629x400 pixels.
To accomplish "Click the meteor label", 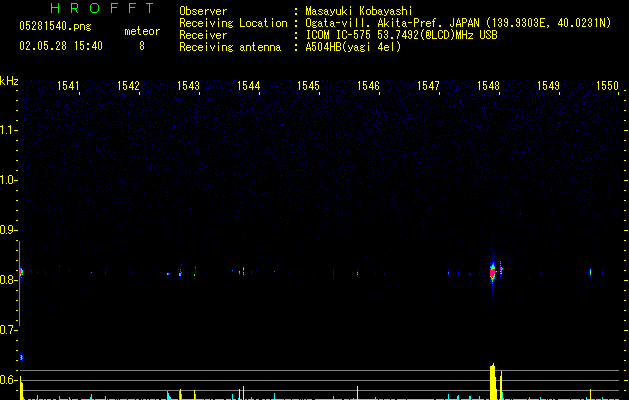I will point(142,31).
